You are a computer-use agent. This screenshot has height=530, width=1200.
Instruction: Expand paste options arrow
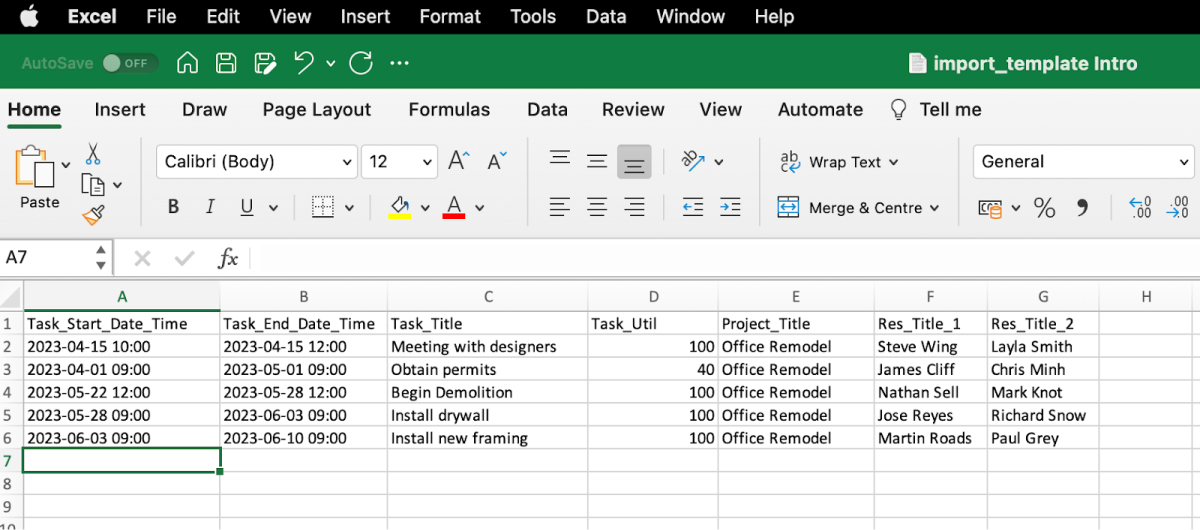(x=66, y=164)
